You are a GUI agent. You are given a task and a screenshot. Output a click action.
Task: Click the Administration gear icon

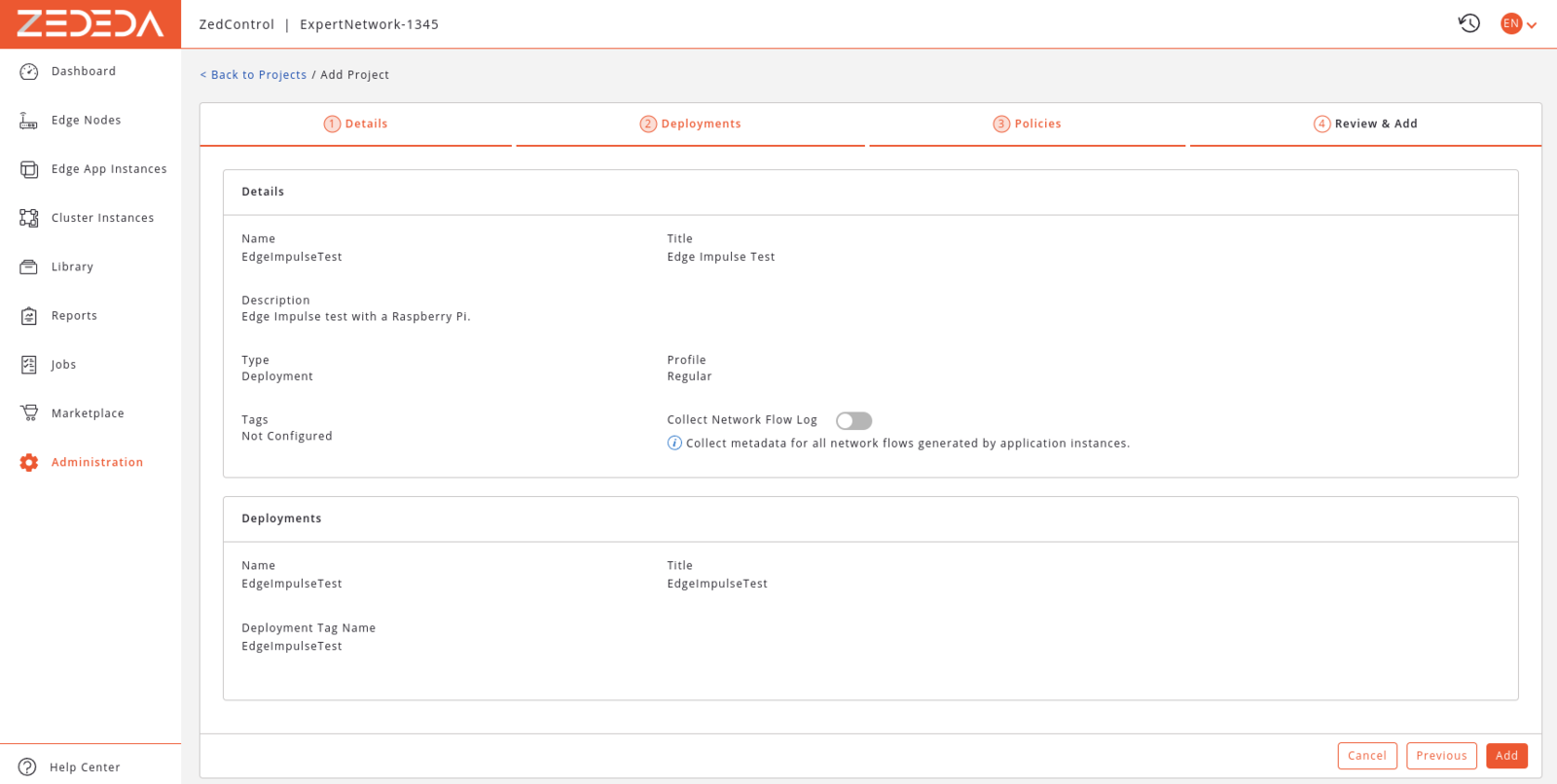tap(29, 463)
